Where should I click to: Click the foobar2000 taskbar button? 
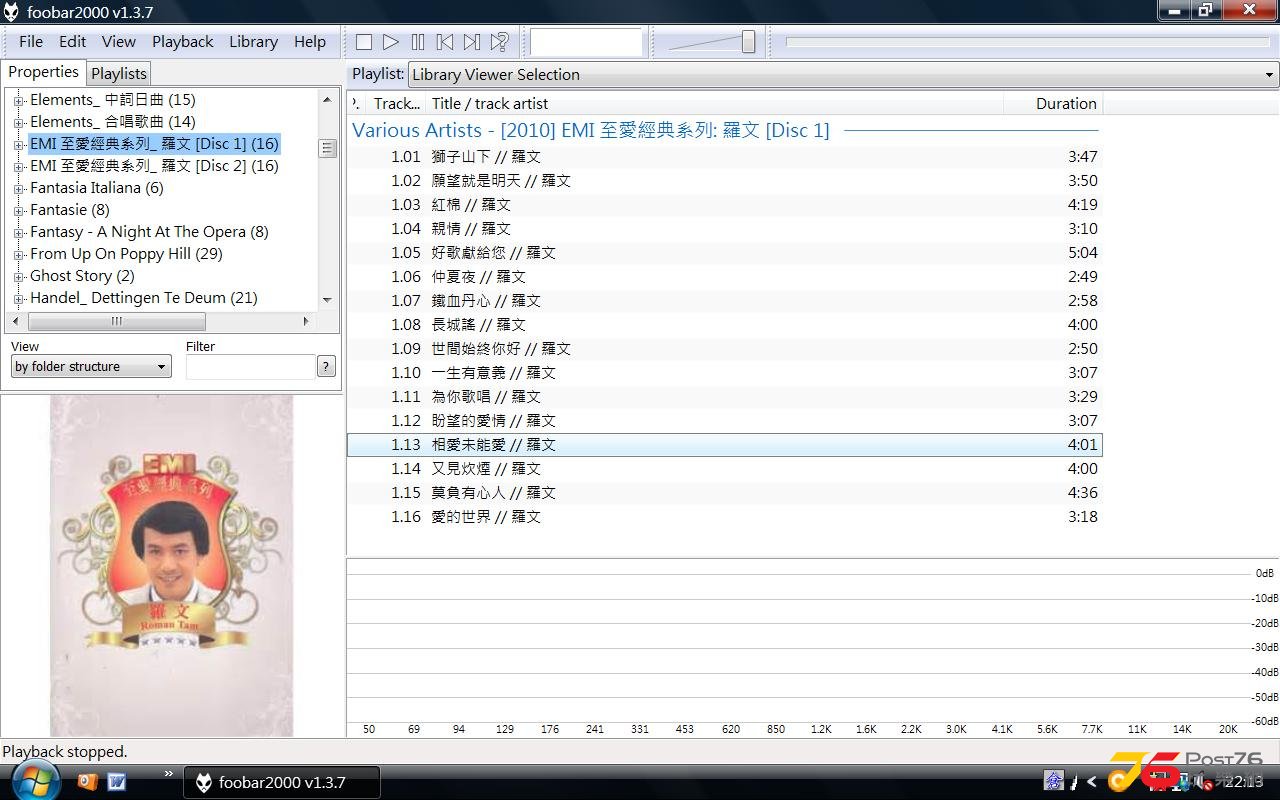point(283,782)
